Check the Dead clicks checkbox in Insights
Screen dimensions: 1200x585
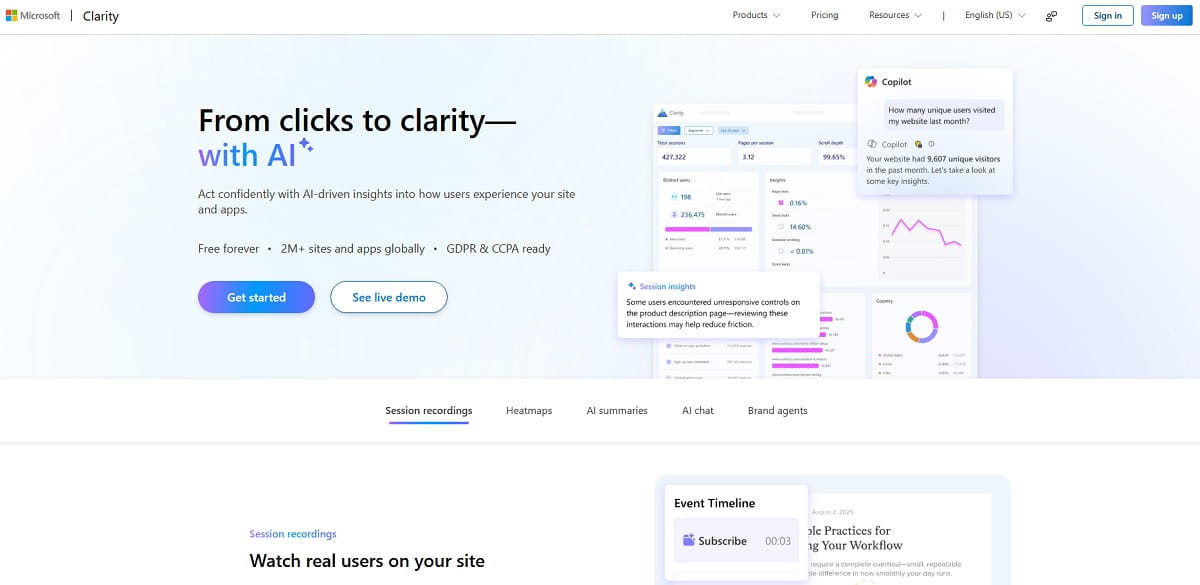pyautogui.click(x=780, y=227)
